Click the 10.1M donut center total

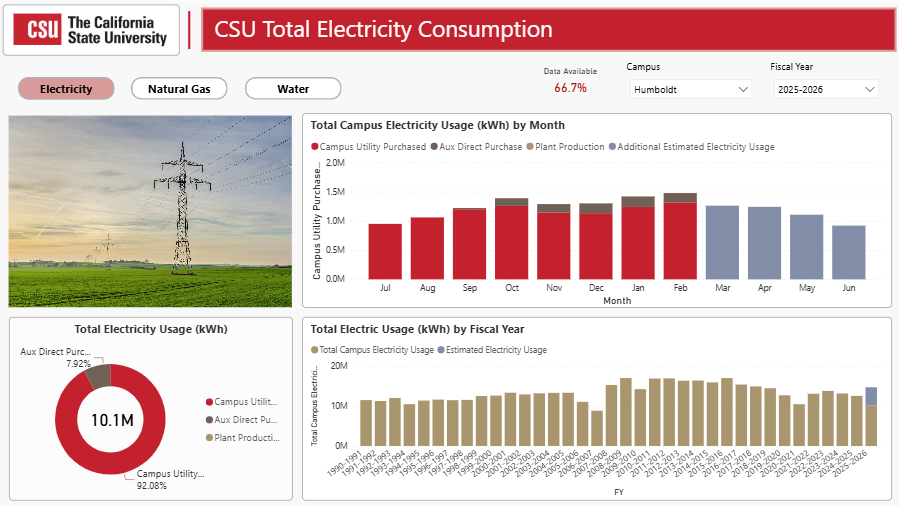pos(112,420)
